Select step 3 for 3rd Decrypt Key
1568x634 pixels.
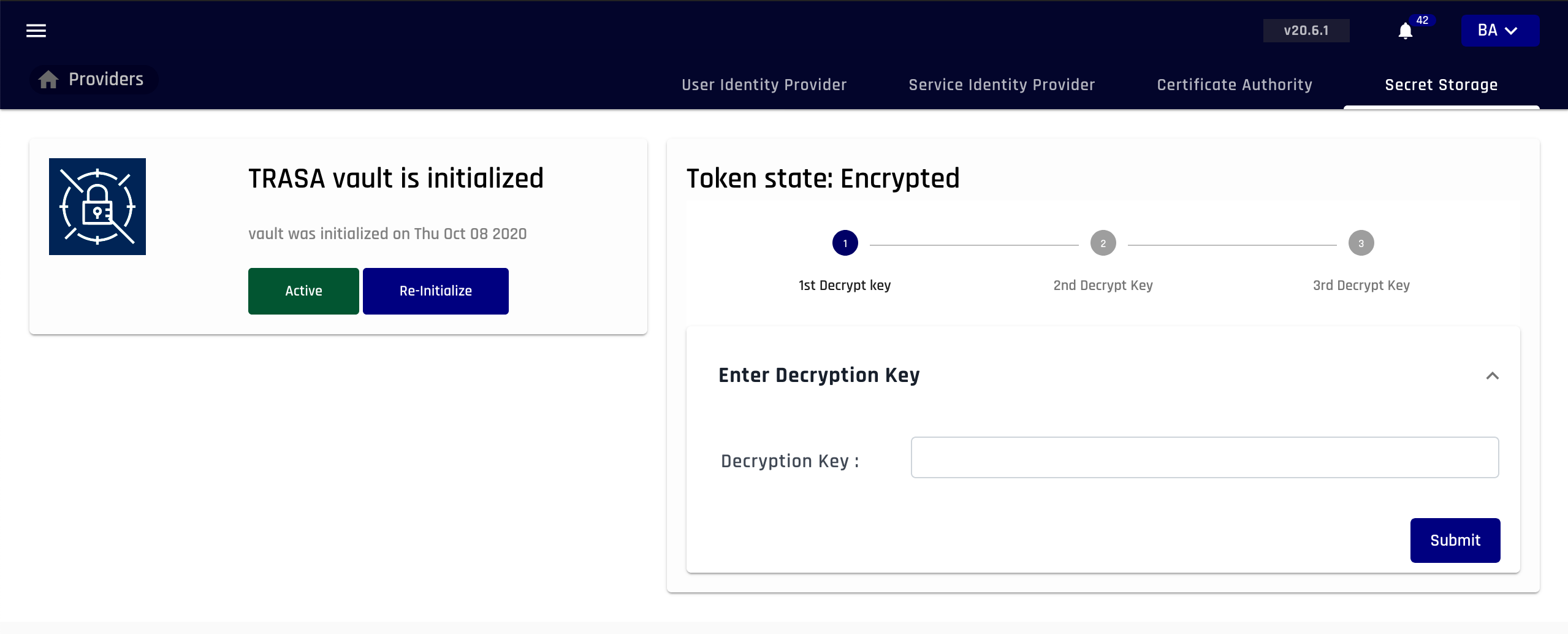click(x=1360, y=242)
